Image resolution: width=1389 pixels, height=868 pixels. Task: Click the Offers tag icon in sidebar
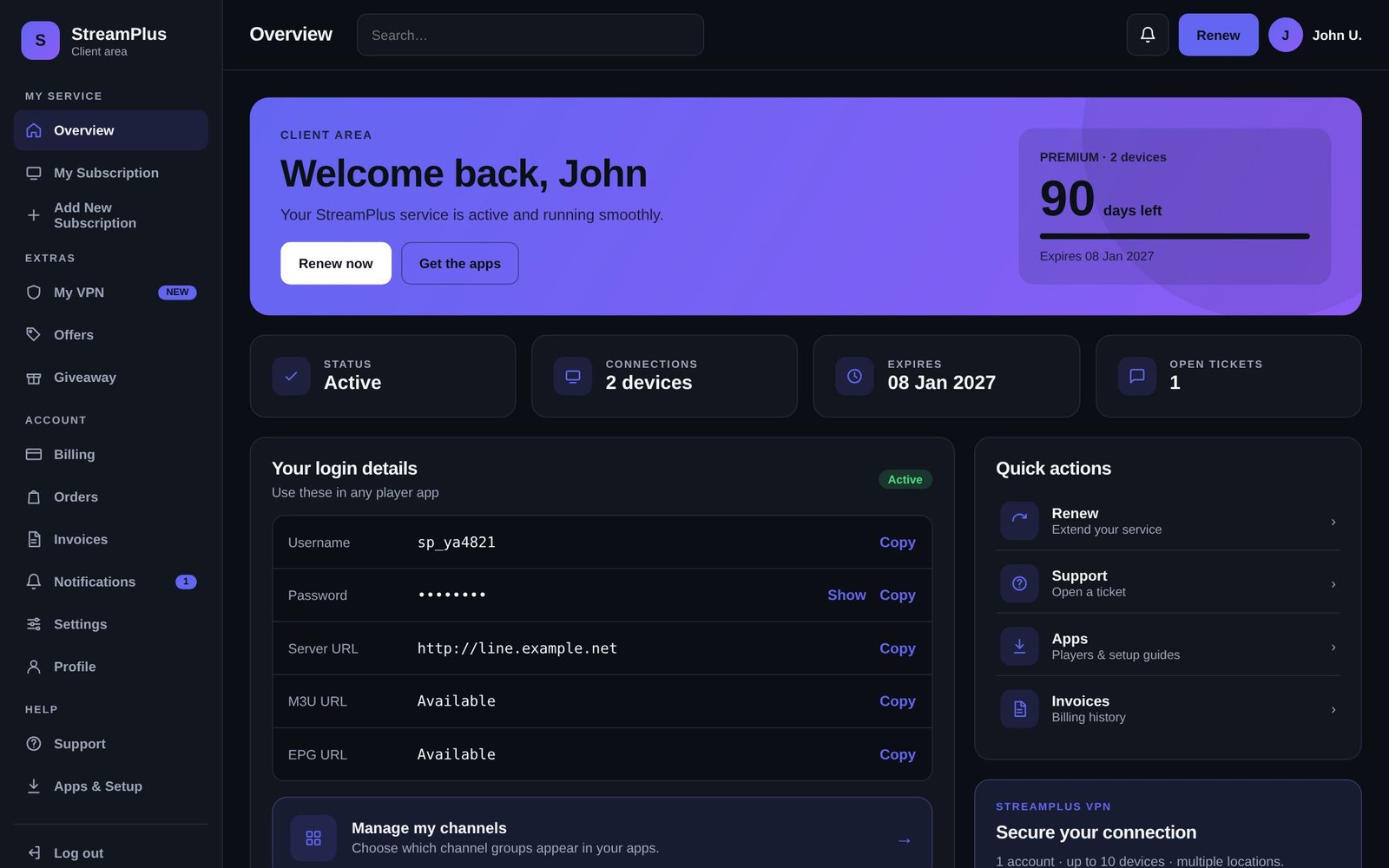[x=34, y=335]
